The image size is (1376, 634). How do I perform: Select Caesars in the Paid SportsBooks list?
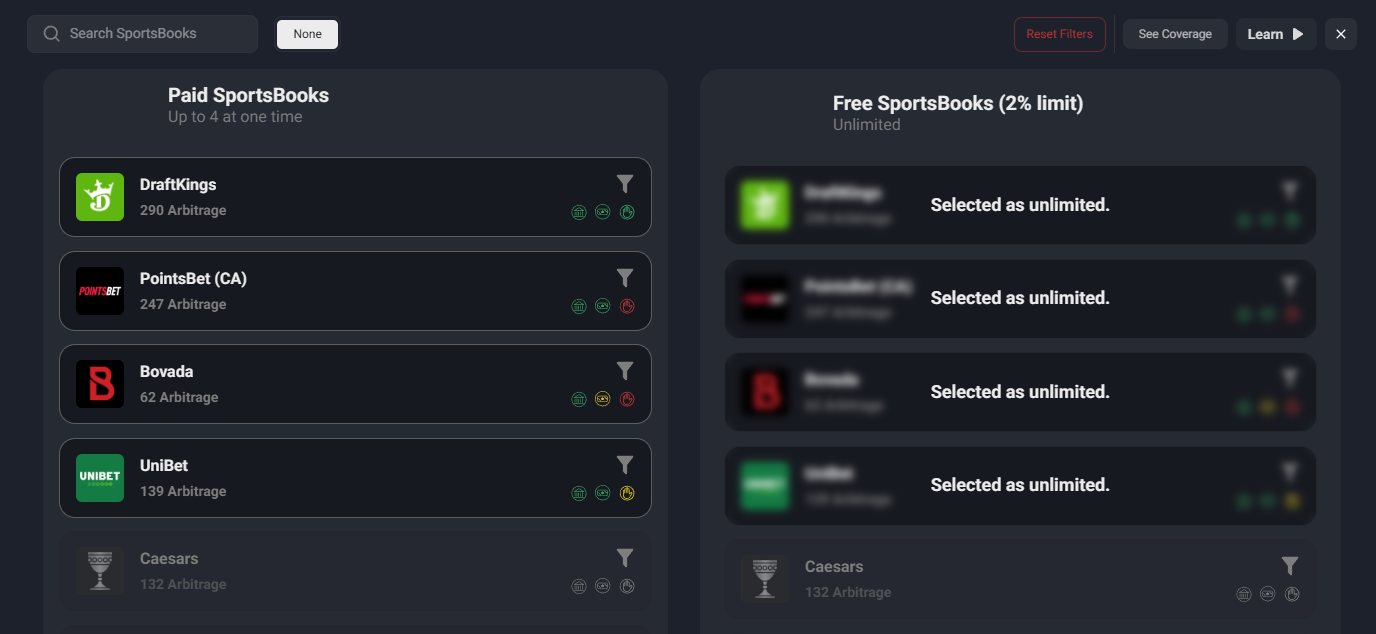(x=350, y=571)
